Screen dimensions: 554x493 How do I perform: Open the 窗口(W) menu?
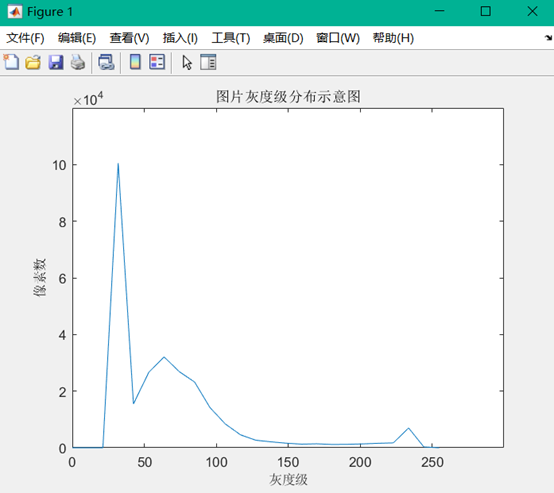tap(338, 38)
